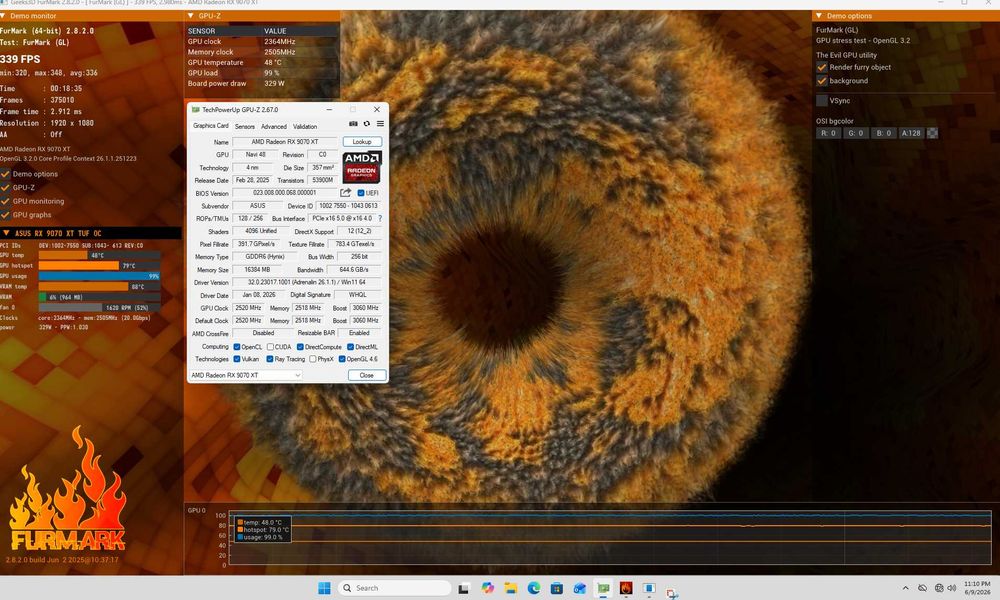
Task: Open the Windows Start menu
Action: point(324,588)
